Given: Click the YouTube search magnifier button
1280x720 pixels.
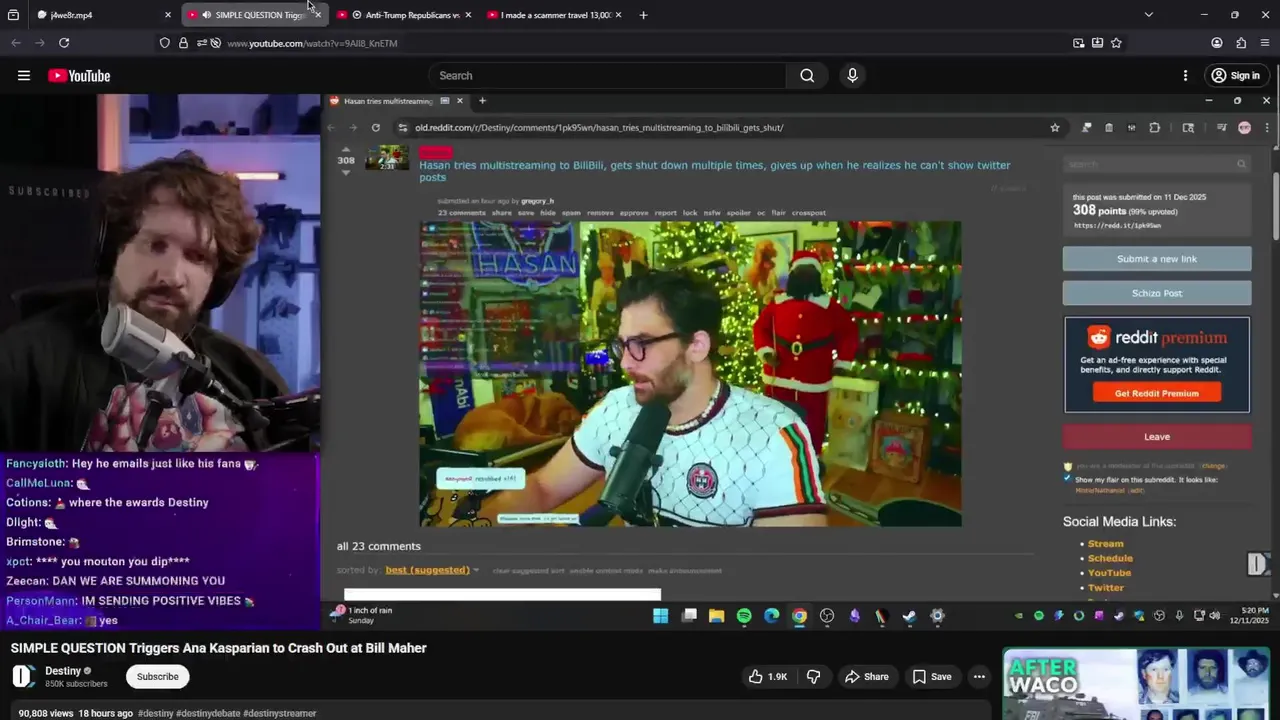Looking at the screenshot, I should point(807,76).
